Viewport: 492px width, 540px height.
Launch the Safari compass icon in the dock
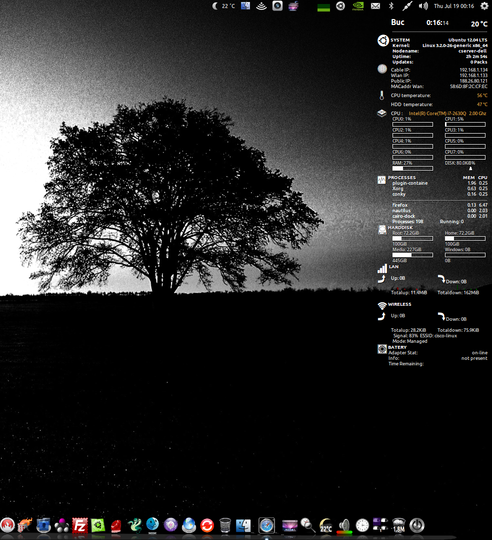point(266,525)
